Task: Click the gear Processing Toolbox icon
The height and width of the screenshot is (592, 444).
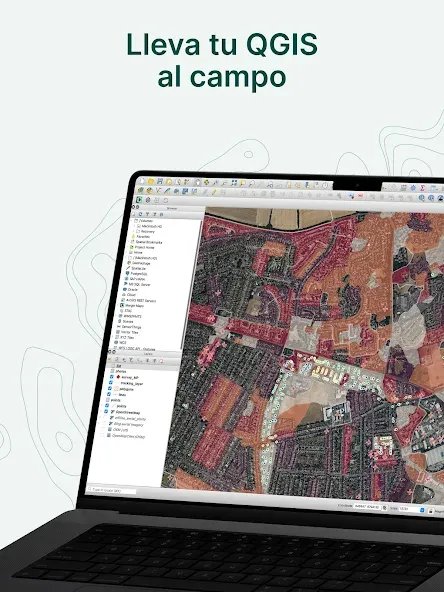Action: click(x=413, y=188)
